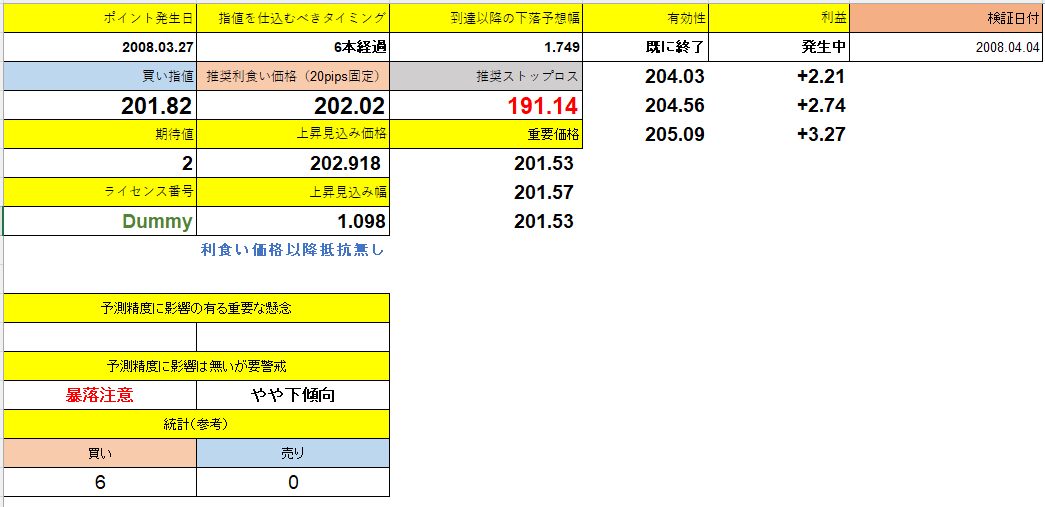Click the red stop-loss value 191.14
The height and width of the screenshot is (507, 1045).
pyautogui.click(x=486, y=105)
